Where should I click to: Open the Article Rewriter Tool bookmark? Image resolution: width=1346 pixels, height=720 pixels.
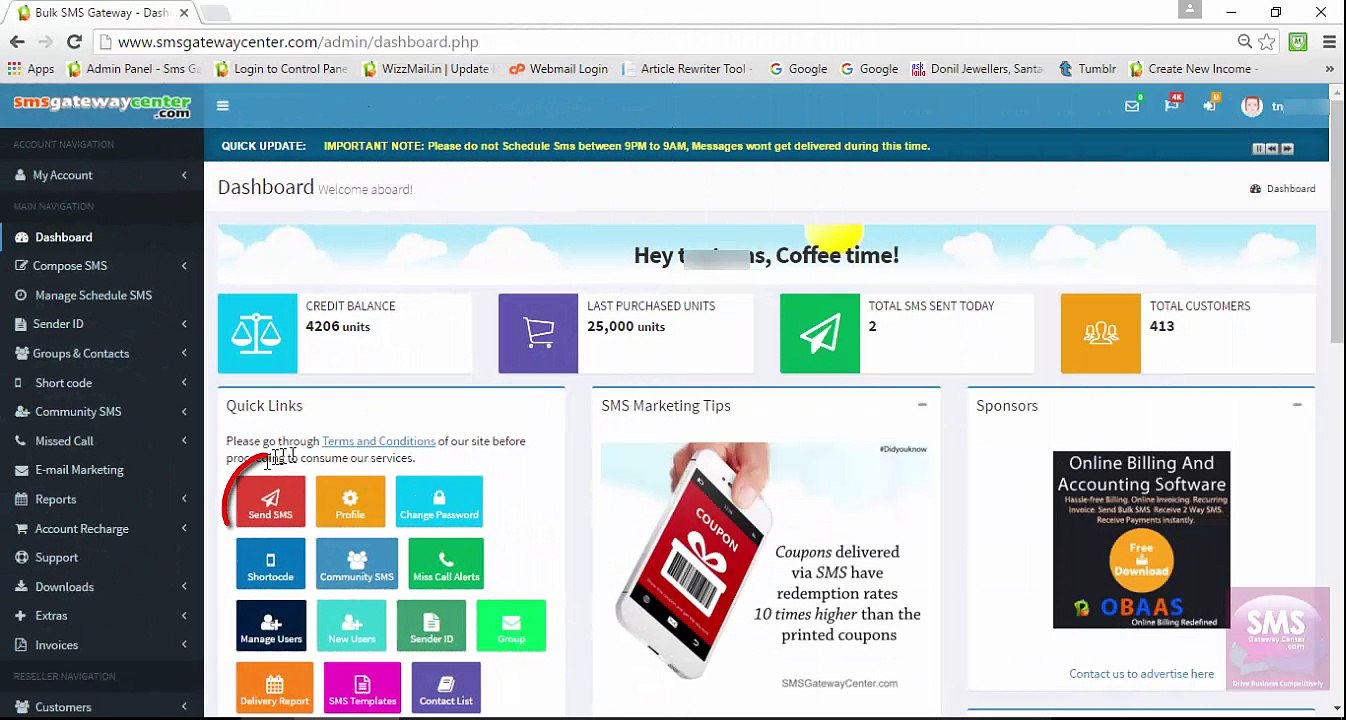[686, 69]
